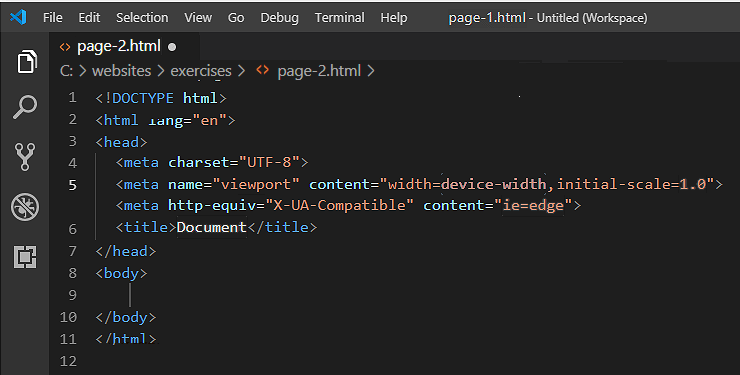Open the Extensions view in activity bar
This screenshot has width=740, height=375.
pyautogui.click(x=25, y=257)
